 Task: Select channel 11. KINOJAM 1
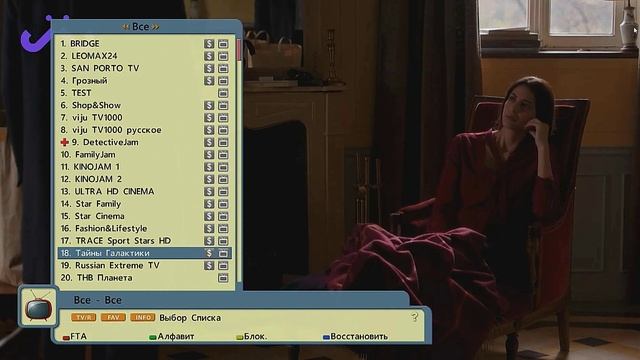click(144, 167)
